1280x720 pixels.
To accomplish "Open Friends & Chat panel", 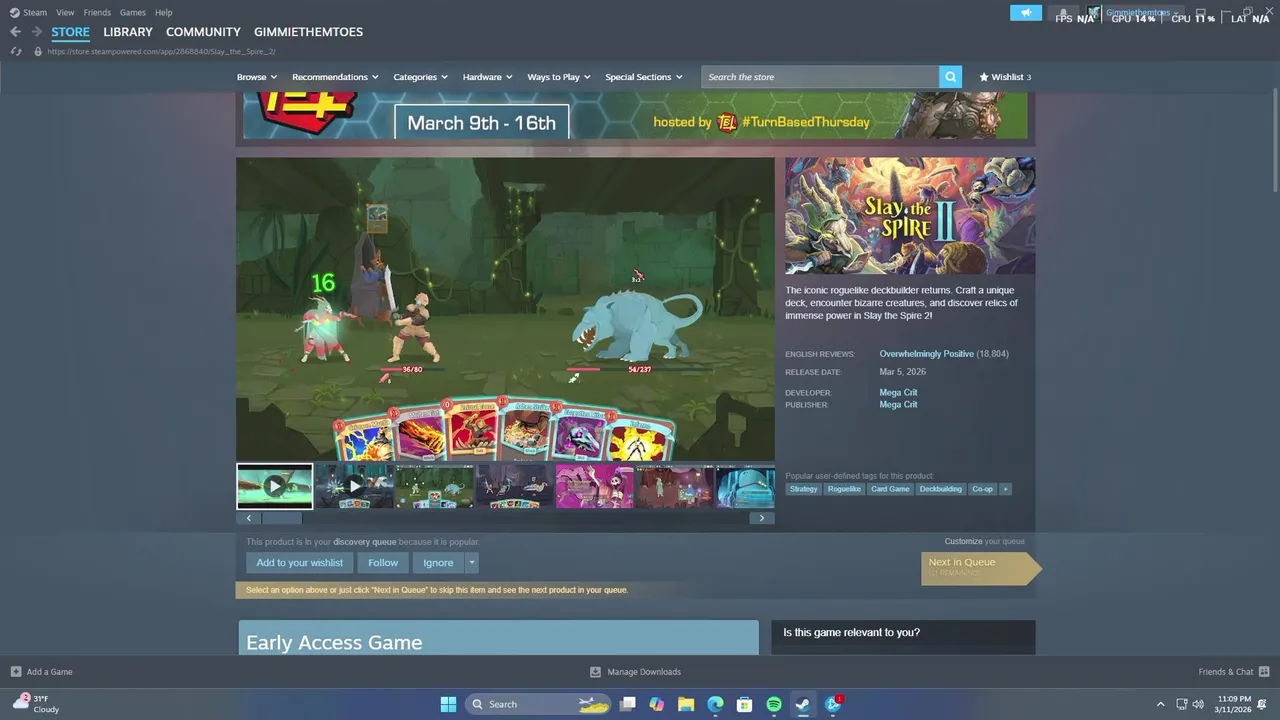I will [x=1233, y=672].
